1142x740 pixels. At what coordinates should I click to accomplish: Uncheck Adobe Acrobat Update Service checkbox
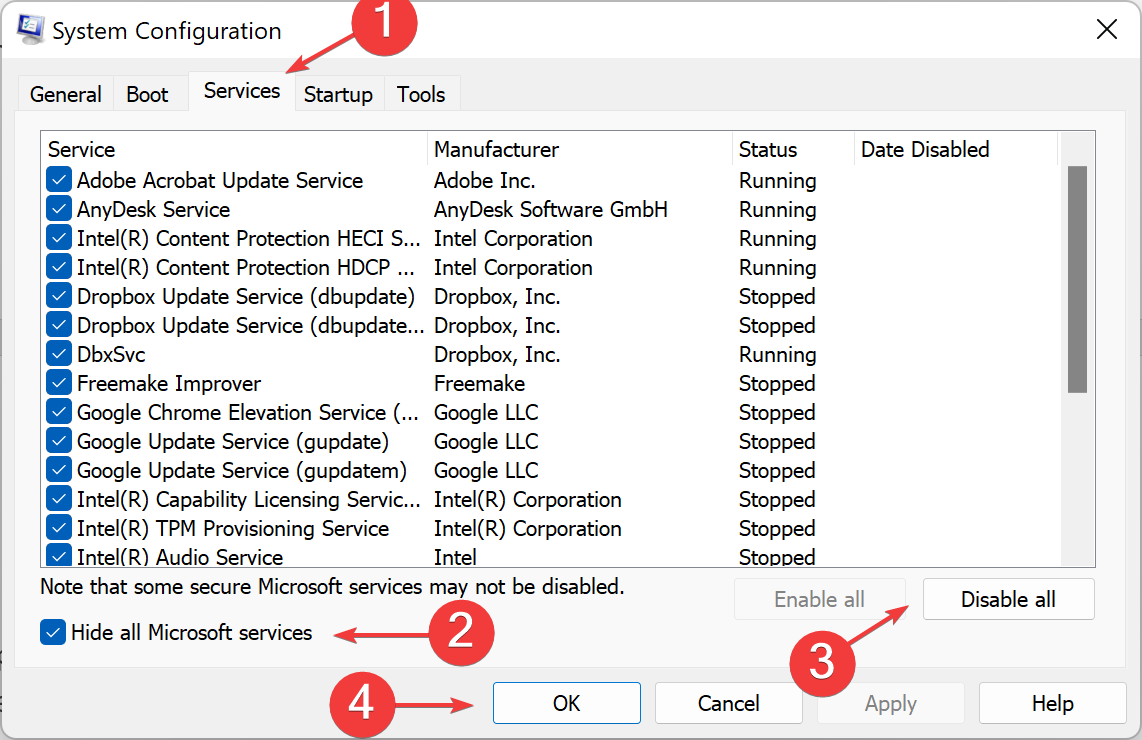pyautogui.click(x=58, y=180)
